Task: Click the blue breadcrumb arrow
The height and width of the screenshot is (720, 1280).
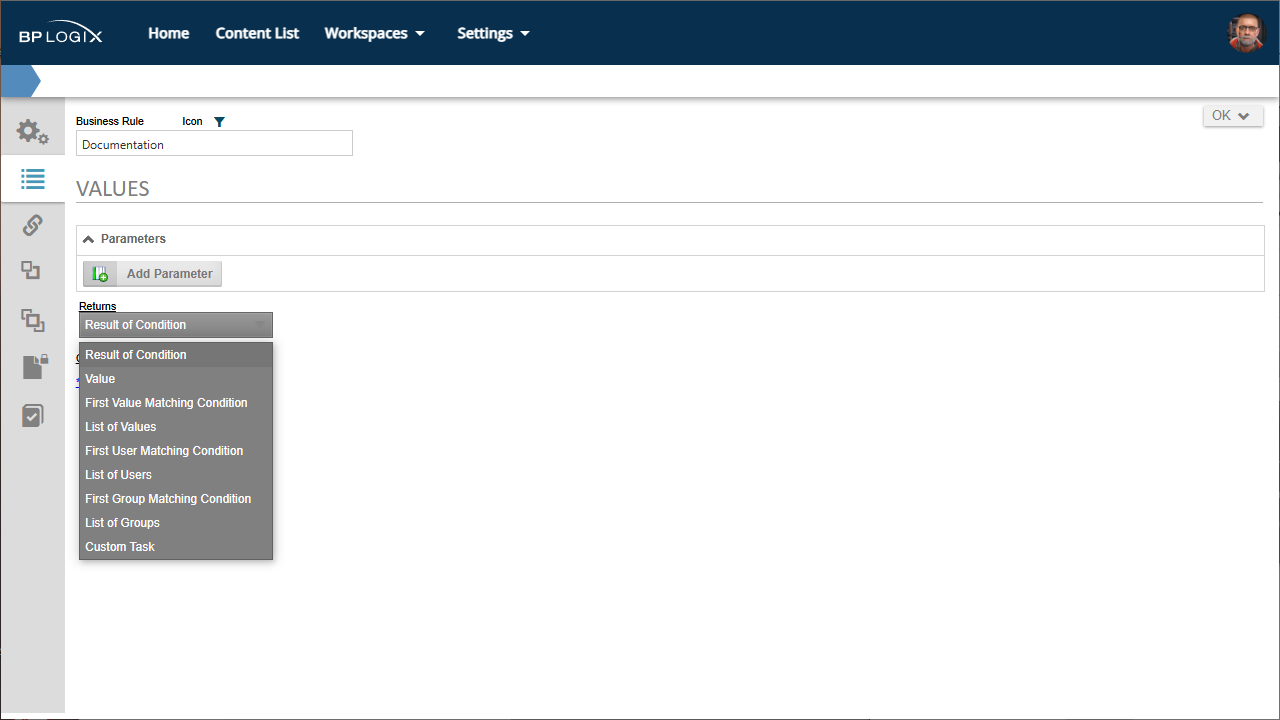Action: click(21, 81)
